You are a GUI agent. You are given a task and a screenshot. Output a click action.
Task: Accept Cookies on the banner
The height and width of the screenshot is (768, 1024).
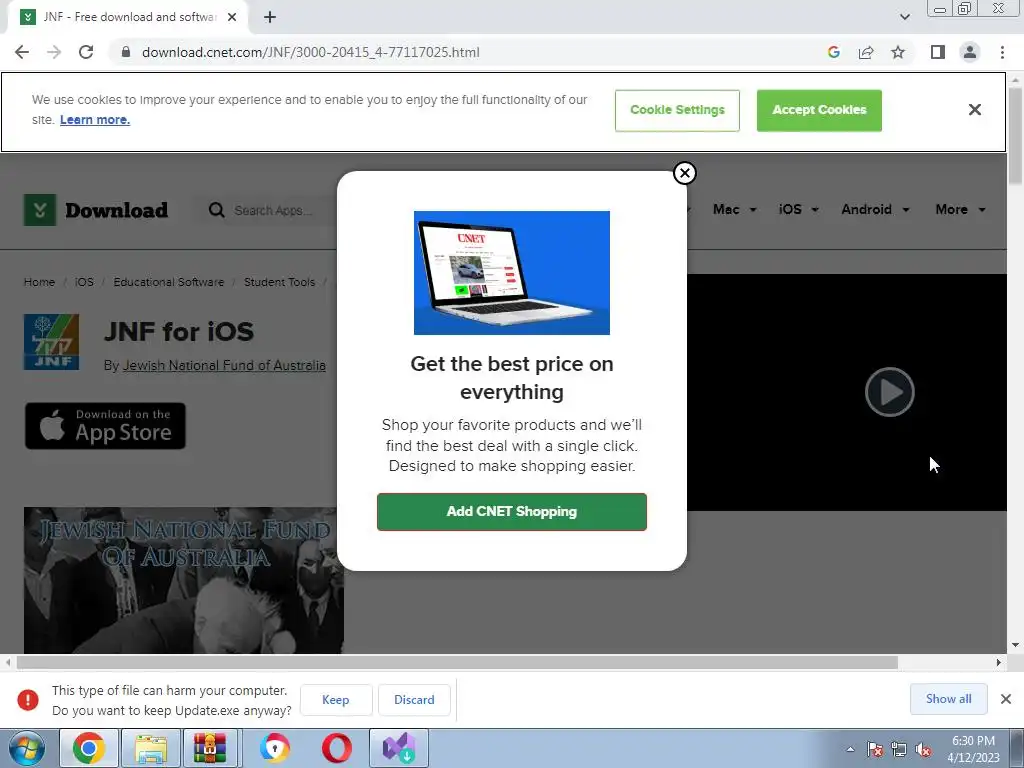(x=819, y=110)
